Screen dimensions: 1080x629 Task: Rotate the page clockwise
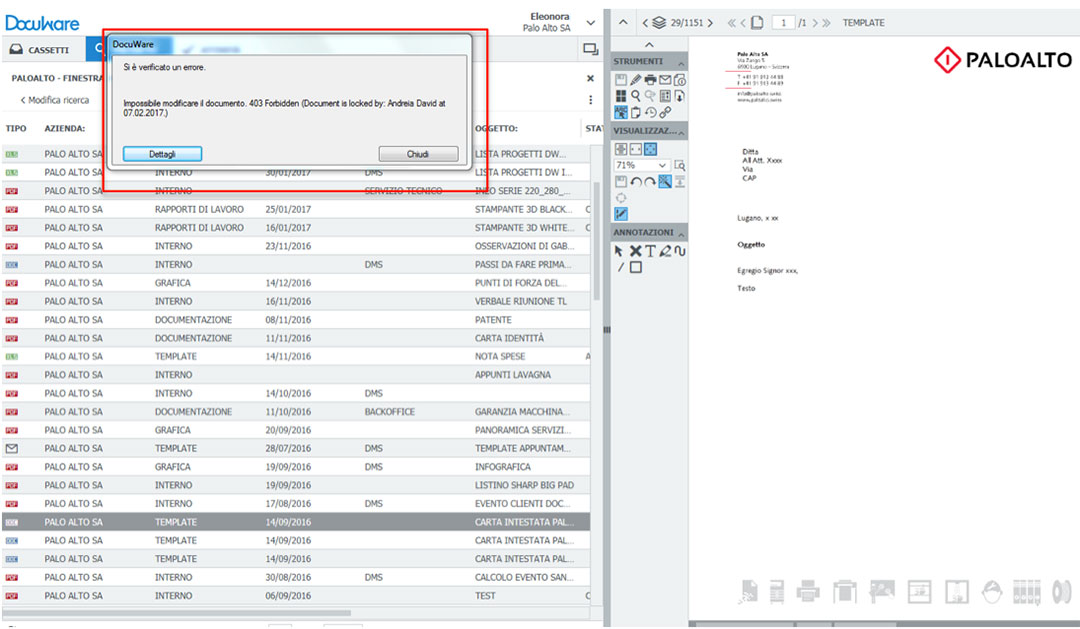coord(650,182)
